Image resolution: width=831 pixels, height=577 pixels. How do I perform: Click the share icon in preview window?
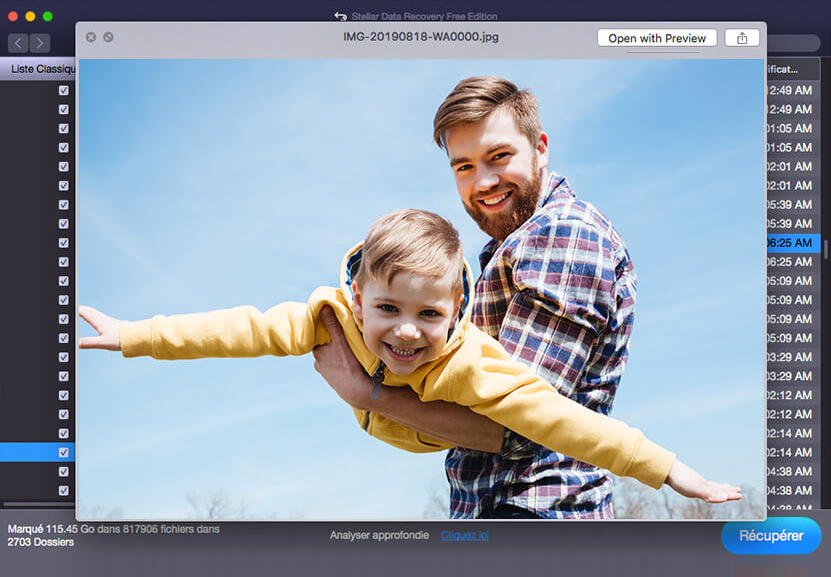tap(741, 38)
